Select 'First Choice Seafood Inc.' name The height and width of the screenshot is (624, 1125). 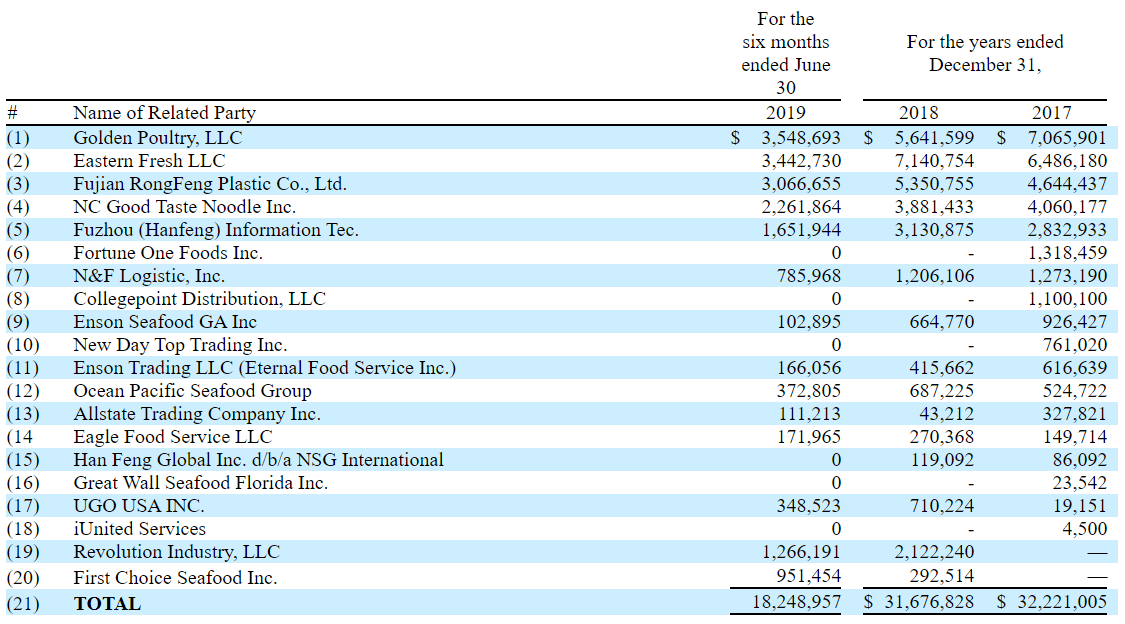pos(175,577)
